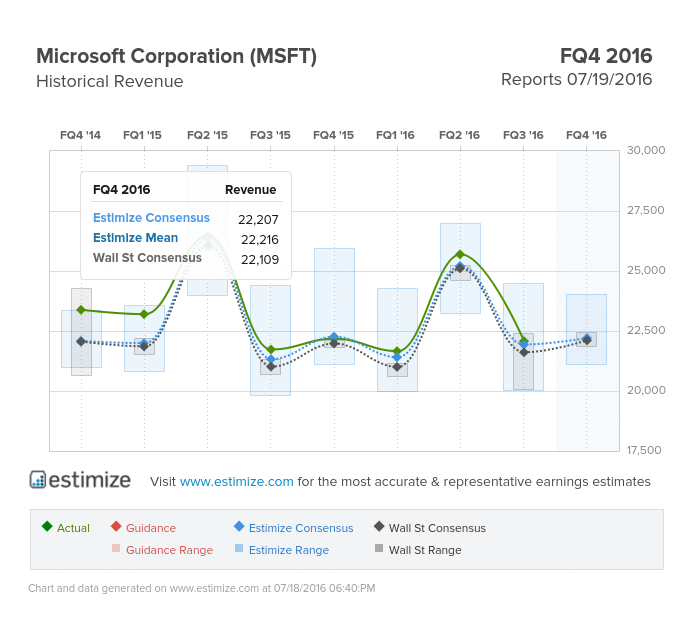Toggle the Wall St Consensus legend label
Image resolution: width=685 pixels, height=620 pixels.
437,528
